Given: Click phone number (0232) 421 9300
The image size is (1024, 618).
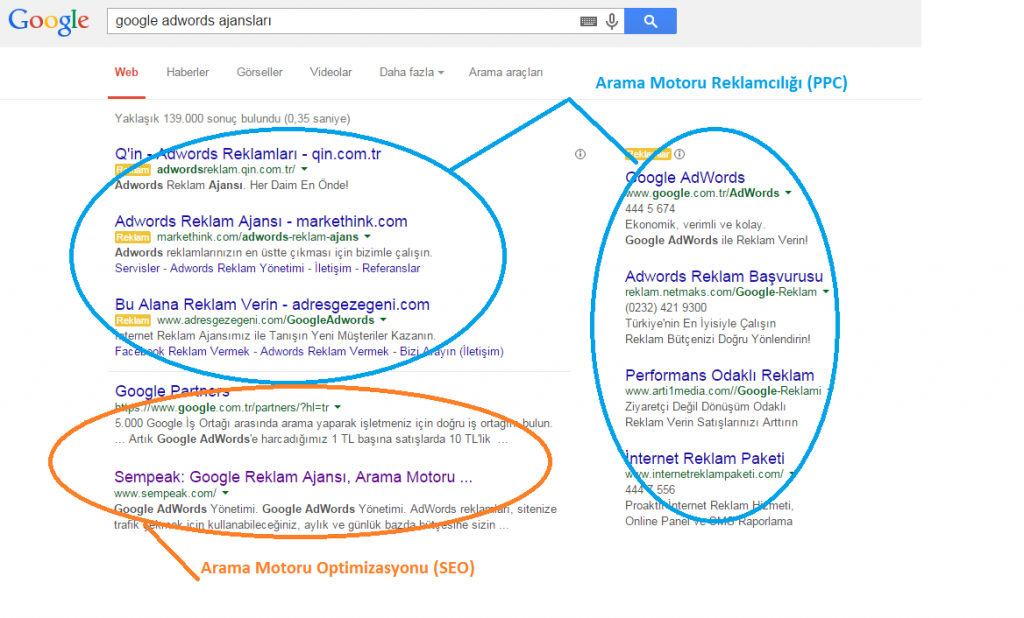Looking at the screenshot, I should 665,307.
